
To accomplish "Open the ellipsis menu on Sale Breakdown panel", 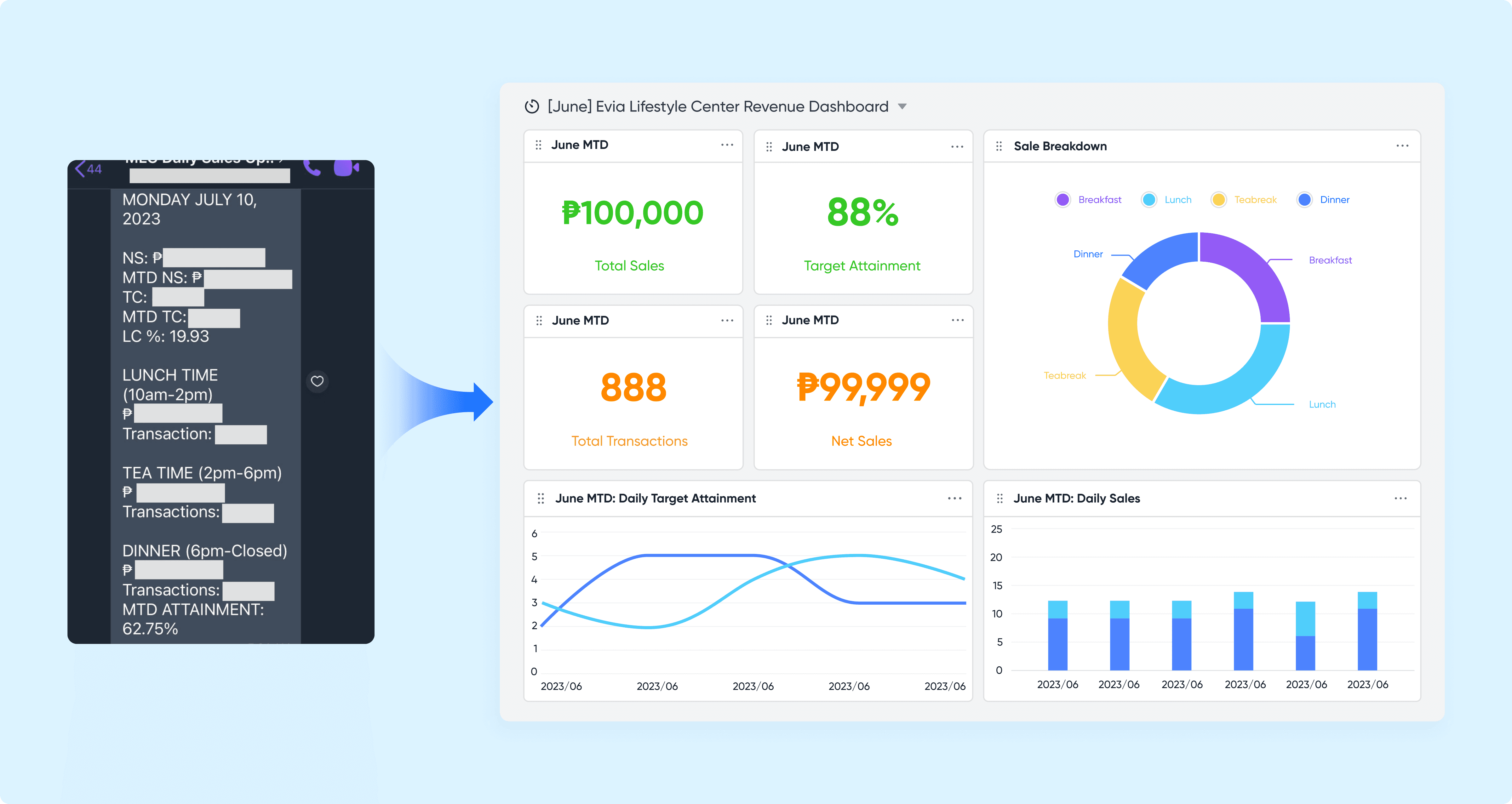I will click(1402, 145).
